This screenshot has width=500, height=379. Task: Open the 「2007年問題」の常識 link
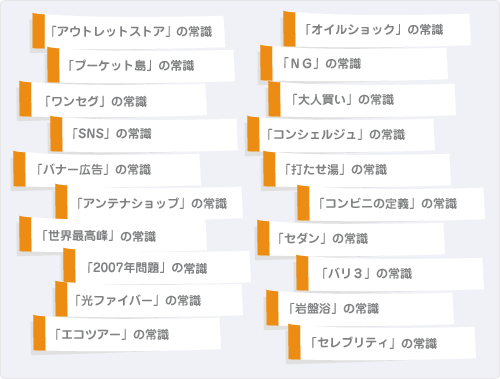pos(157,267)
